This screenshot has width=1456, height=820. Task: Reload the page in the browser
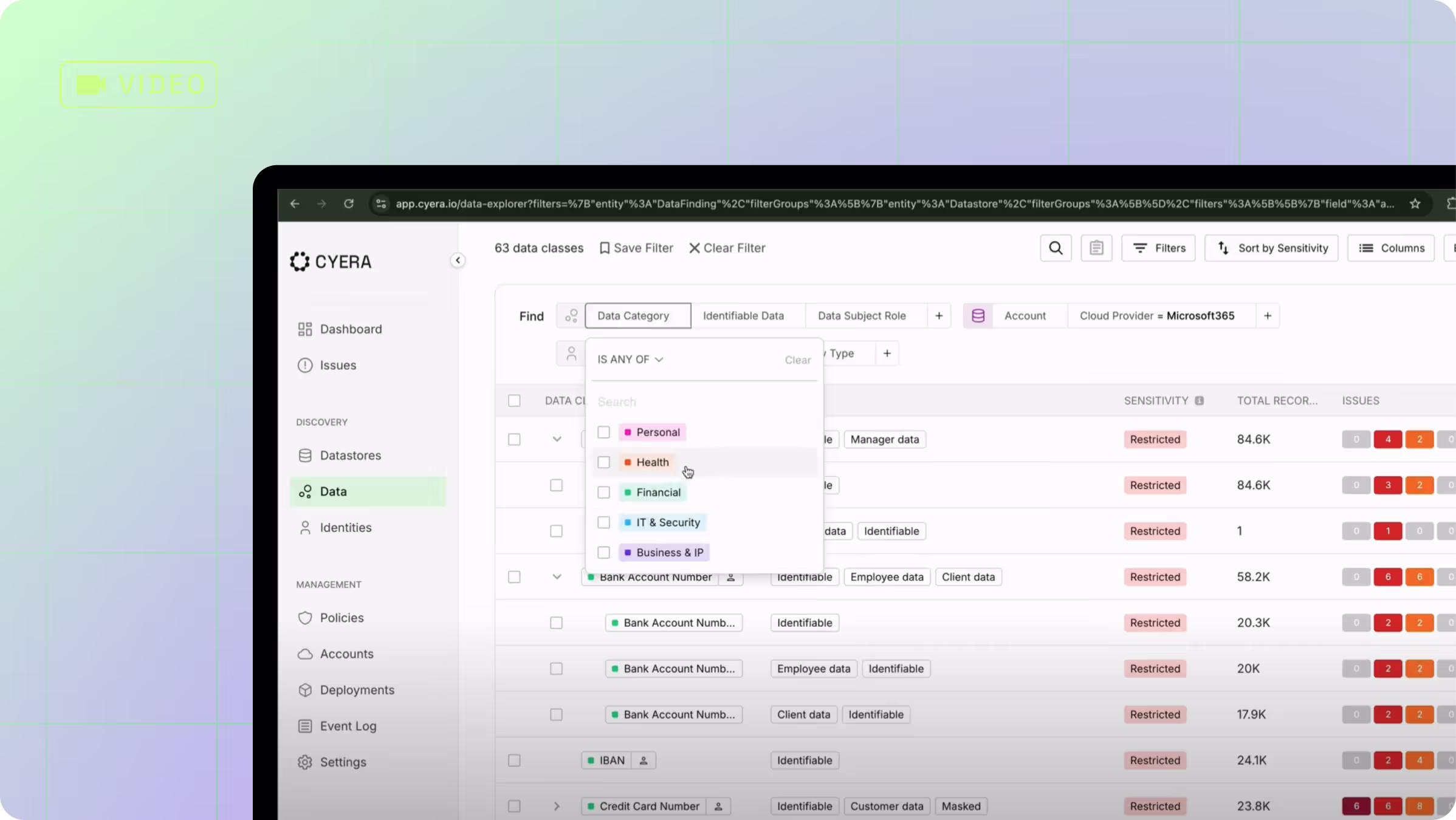(349, 204)
